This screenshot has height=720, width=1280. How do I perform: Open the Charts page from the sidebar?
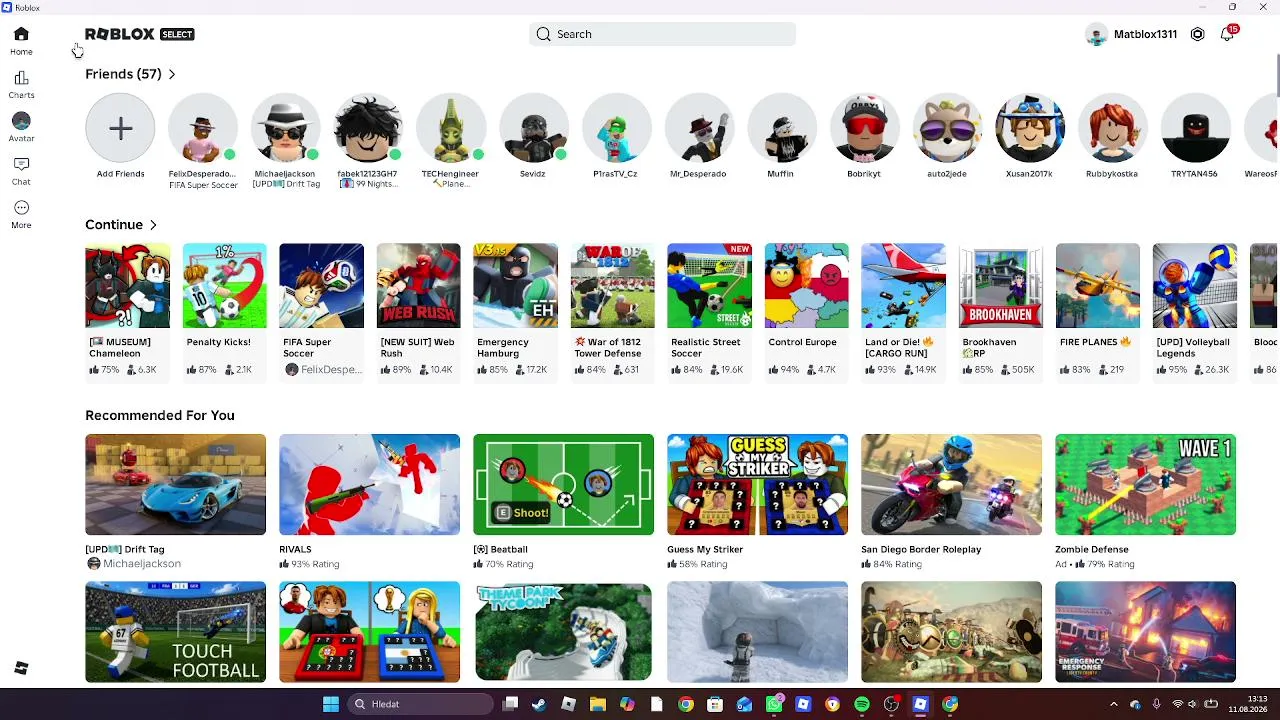(21, 84)
